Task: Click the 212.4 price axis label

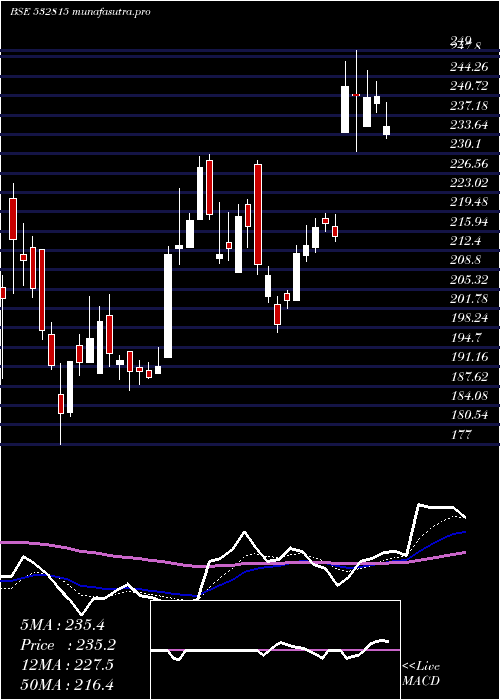Action: click(467, 242)
